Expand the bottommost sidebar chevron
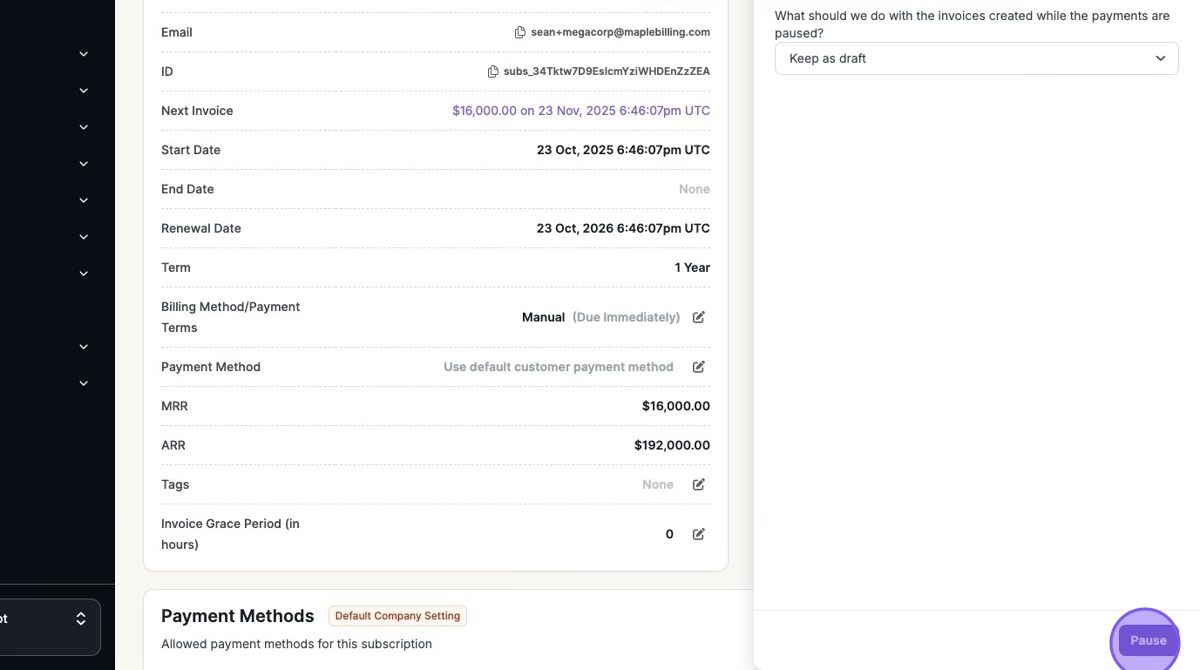 coord(84,383)
